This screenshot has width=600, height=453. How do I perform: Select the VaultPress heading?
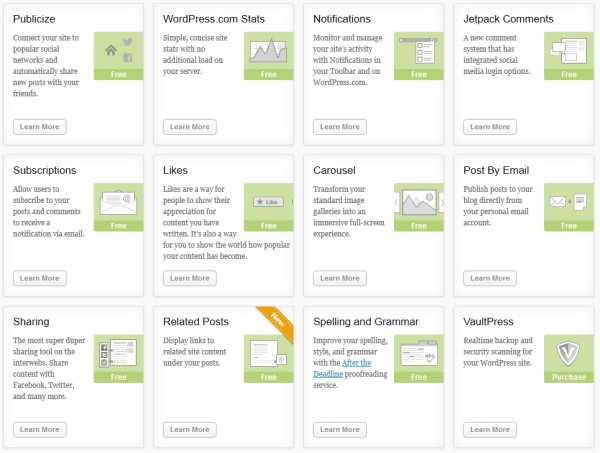(488, 322)
